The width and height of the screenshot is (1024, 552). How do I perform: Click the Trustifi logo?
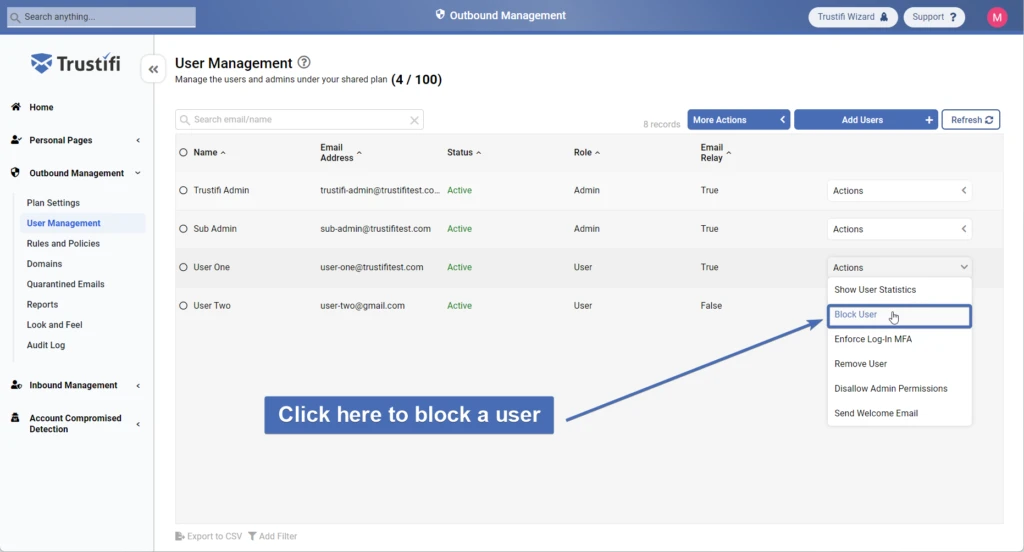coord(75,64)
